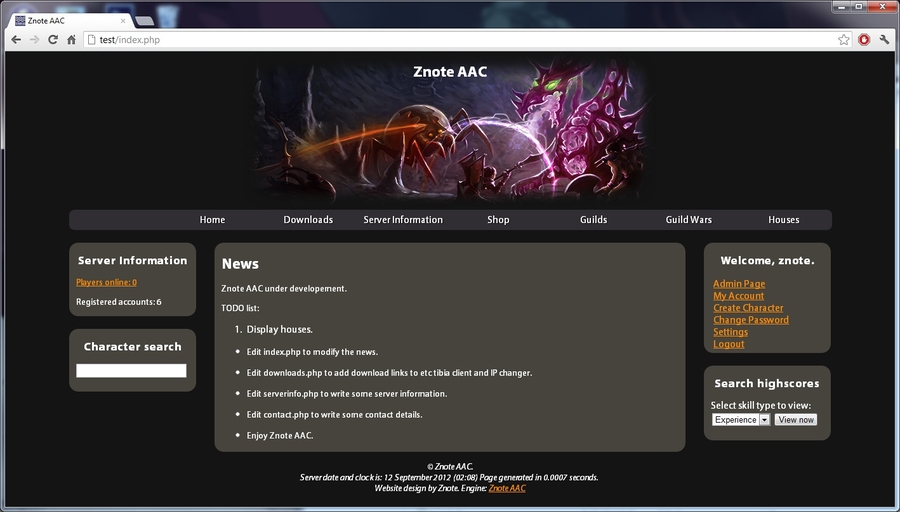Select Shop in the navigation bar
Screen dimensions: 900x512
point(498,220)
